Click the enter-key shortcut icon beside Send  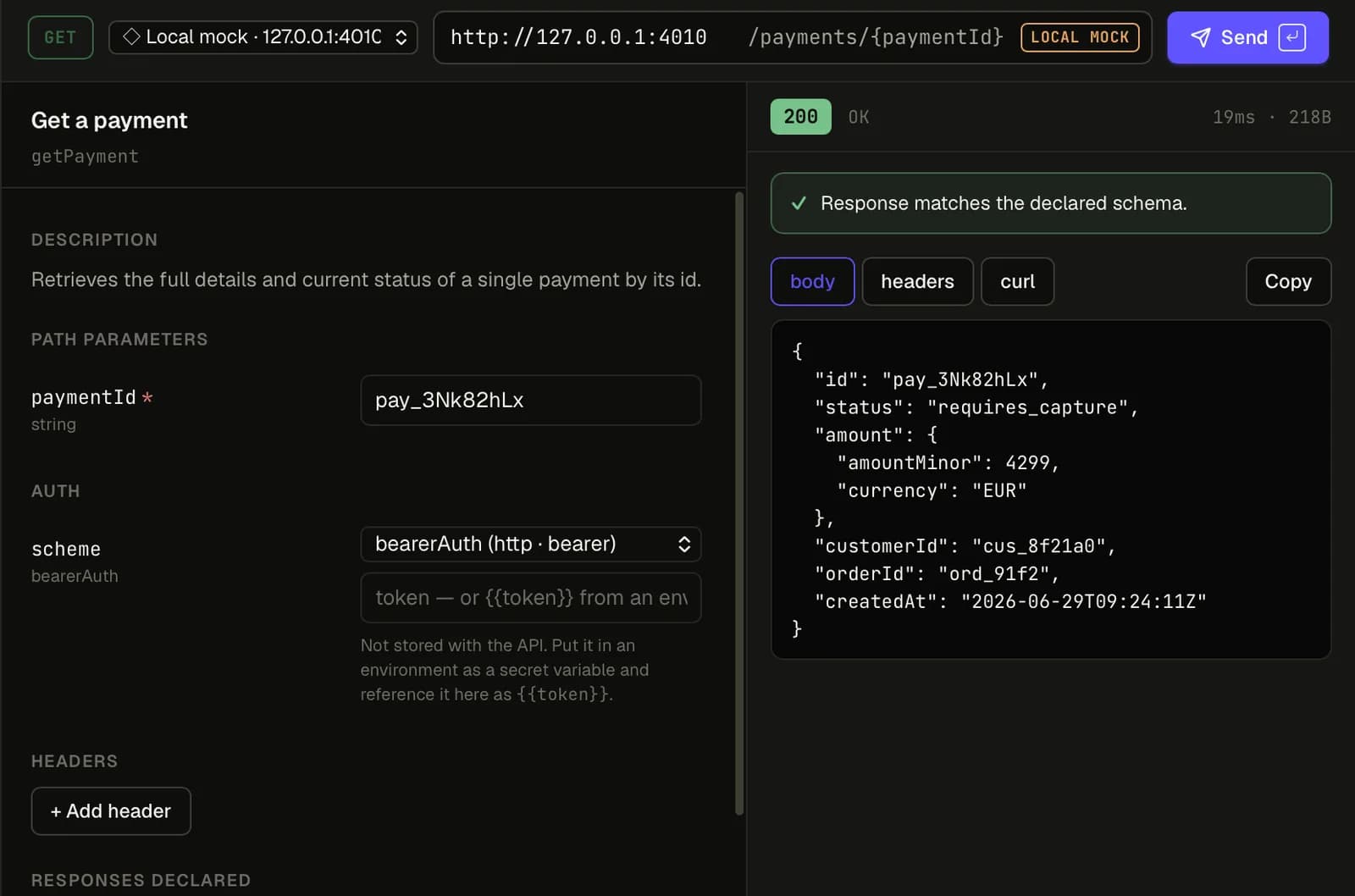click(x=1291, y=37)
